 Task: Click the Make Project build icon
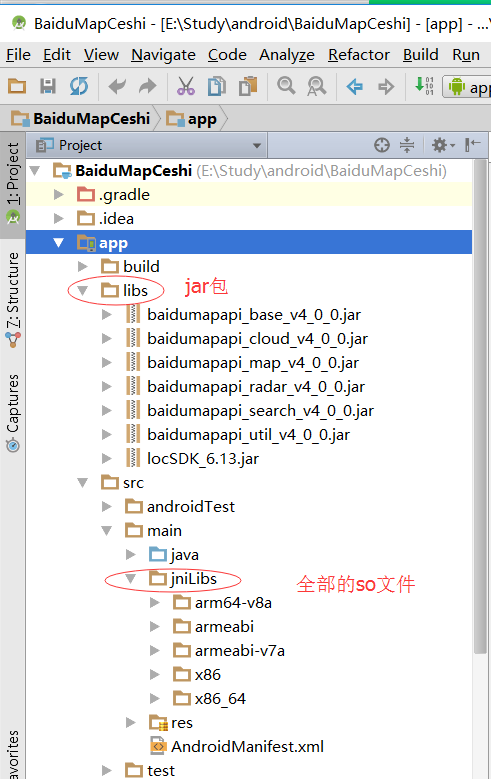coord(424,86)
